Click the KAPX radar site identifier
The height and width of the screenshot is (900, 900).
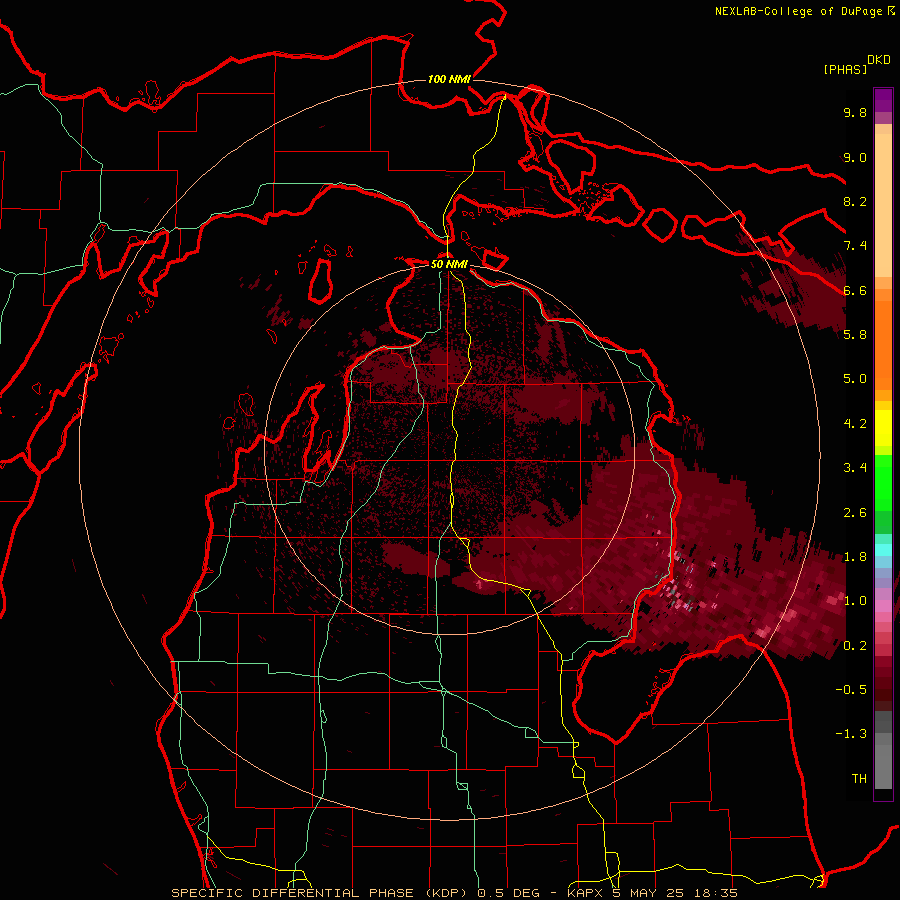click(584, 893)
